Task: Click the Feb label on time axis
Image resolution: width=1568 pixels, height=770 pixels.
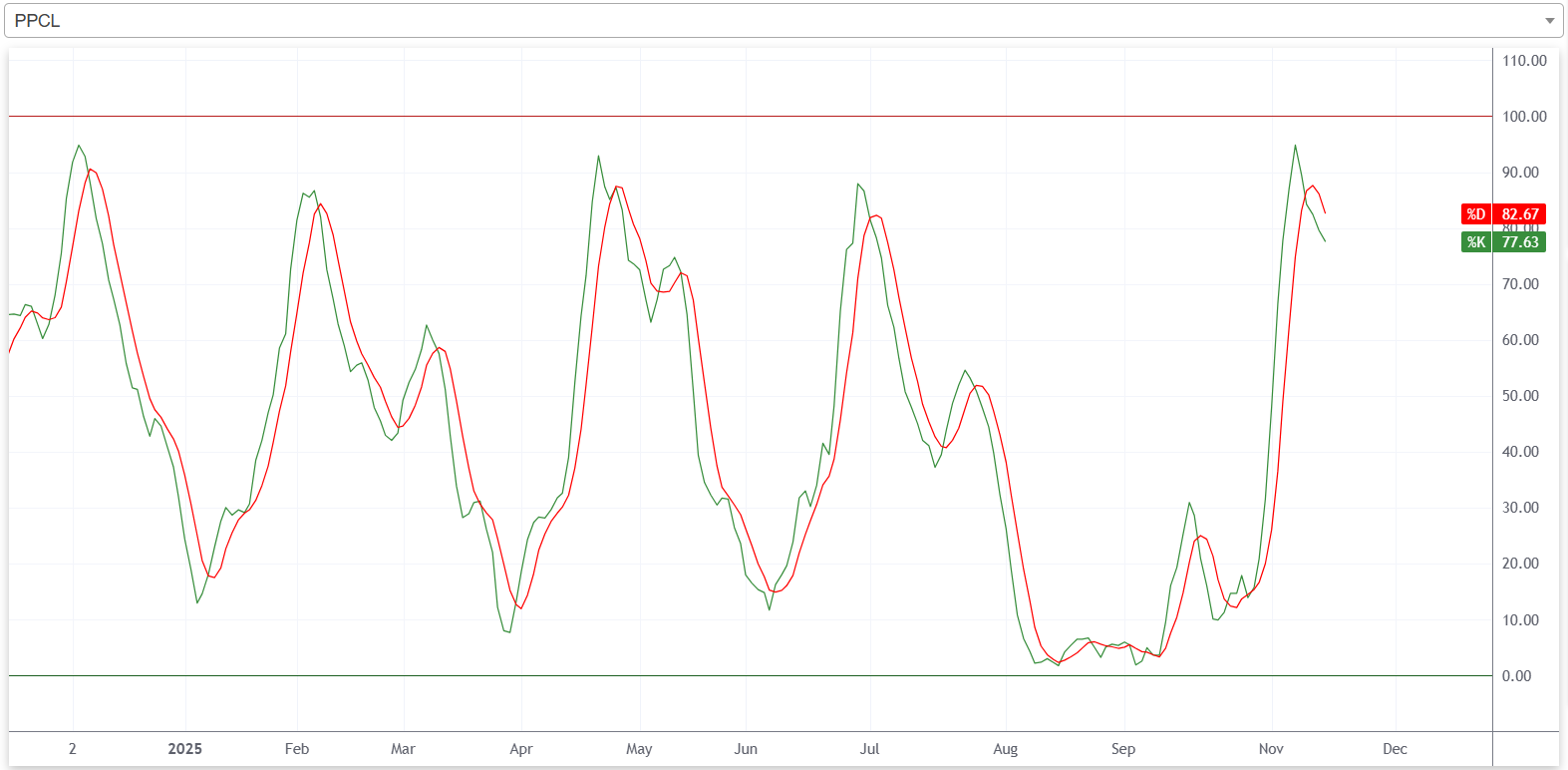Action: pyautogui.click(x=297, y=749)
